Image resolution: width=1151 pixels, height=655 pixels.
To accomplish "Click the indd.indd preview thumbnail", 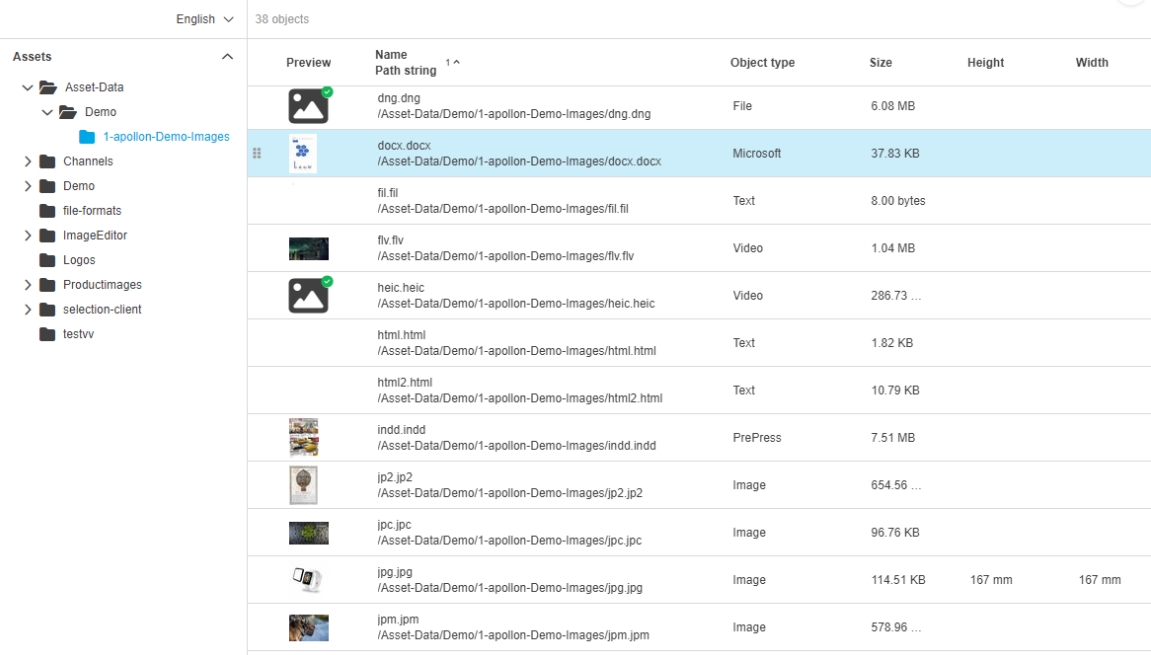I will click(303, 438).
